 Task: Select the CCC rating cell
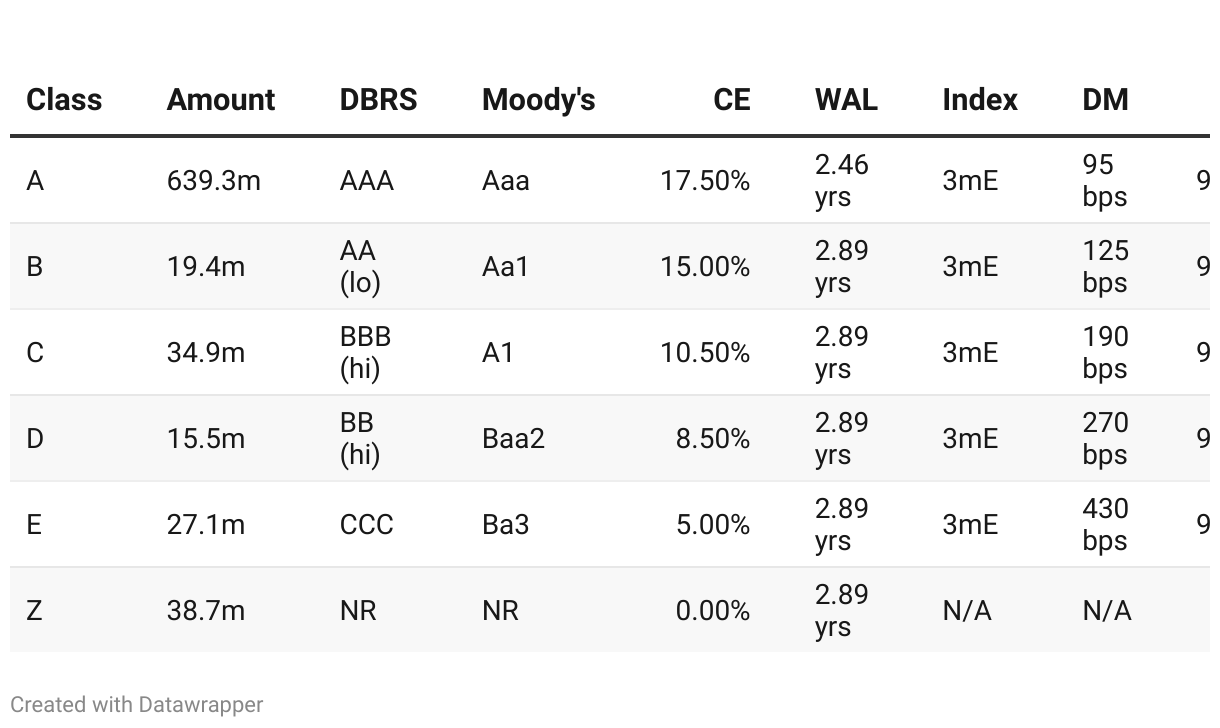coord(367,525)
